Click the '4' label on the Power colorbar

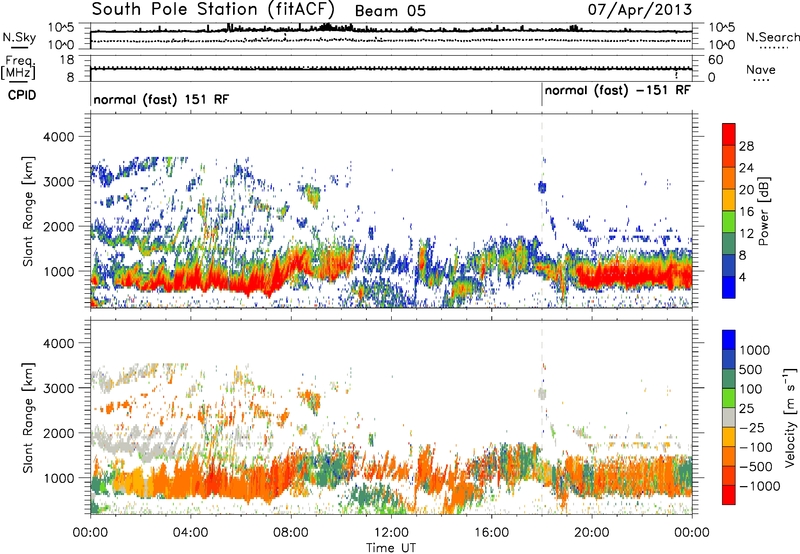coord(742,277)
